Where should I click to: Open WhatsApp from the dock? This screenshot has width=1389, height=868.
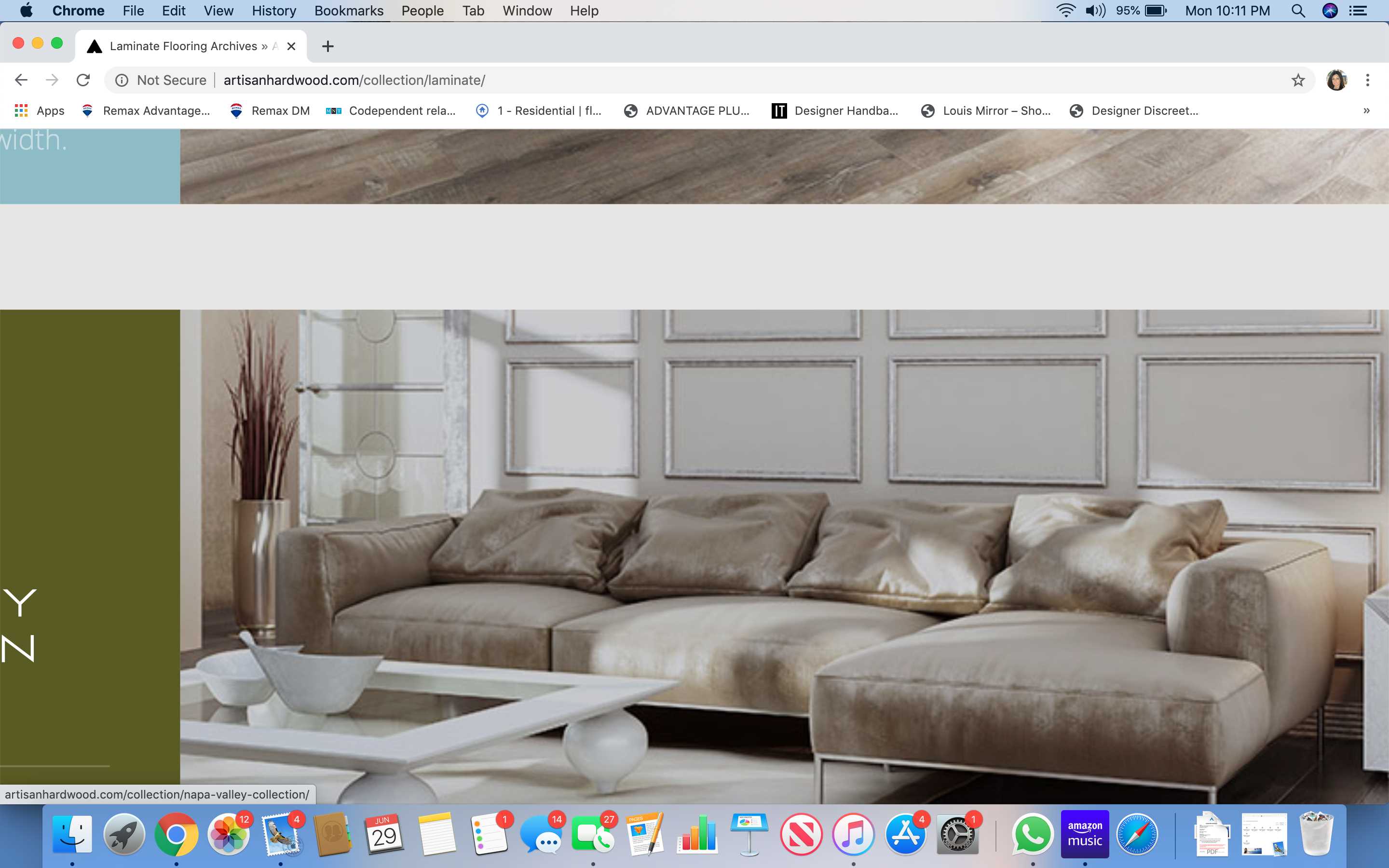pyautogui.click(x=1032, y=834)
